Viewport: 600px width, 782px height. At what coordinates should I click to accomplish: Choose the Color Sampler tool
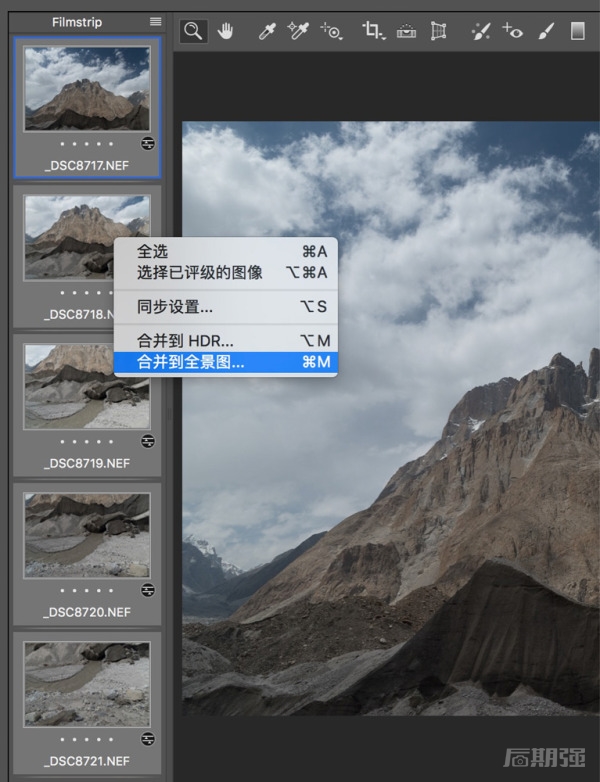(x=298, y=31)
